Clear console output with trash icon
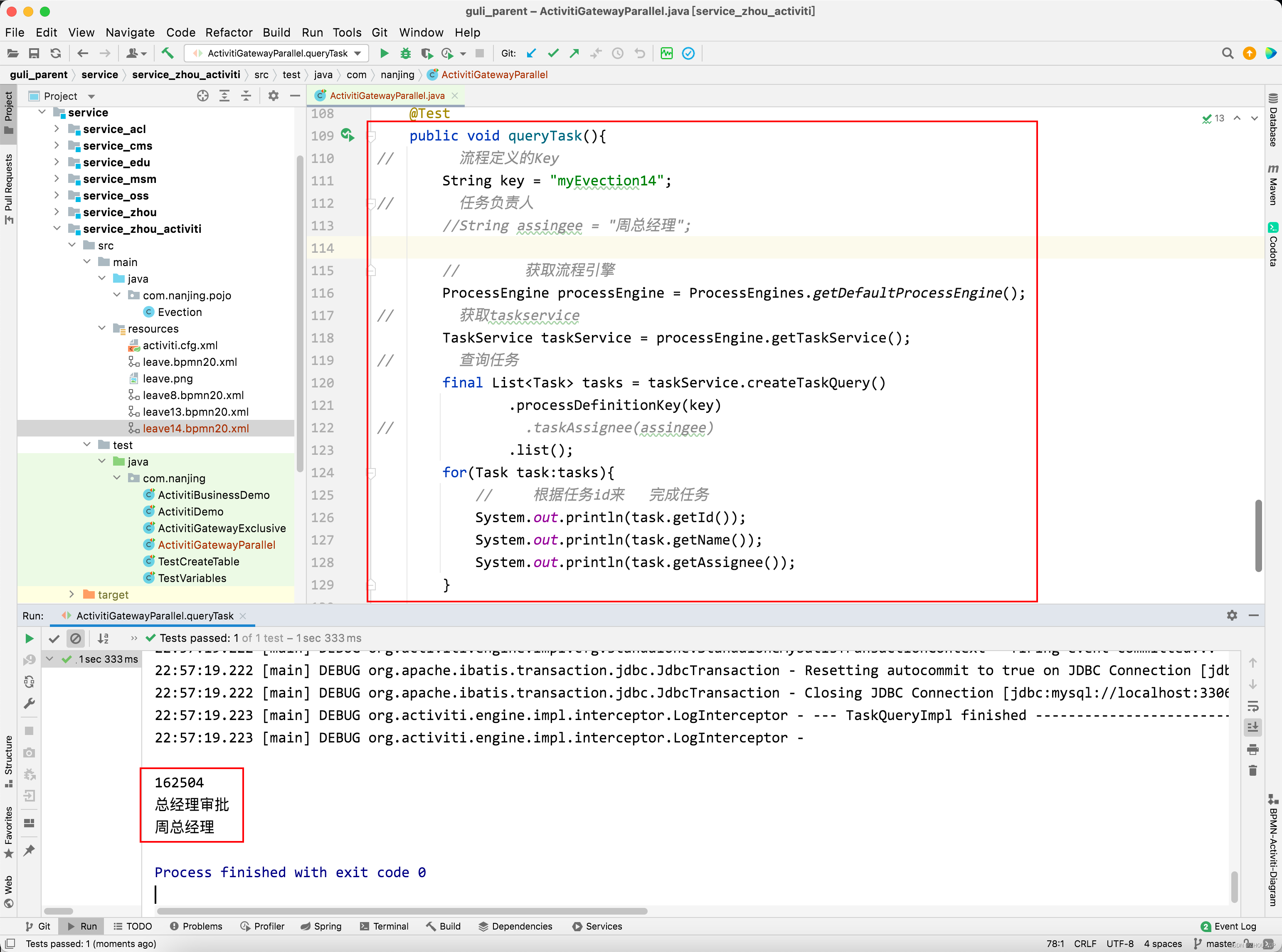Screen dimensions: 1282x952 1252,771
